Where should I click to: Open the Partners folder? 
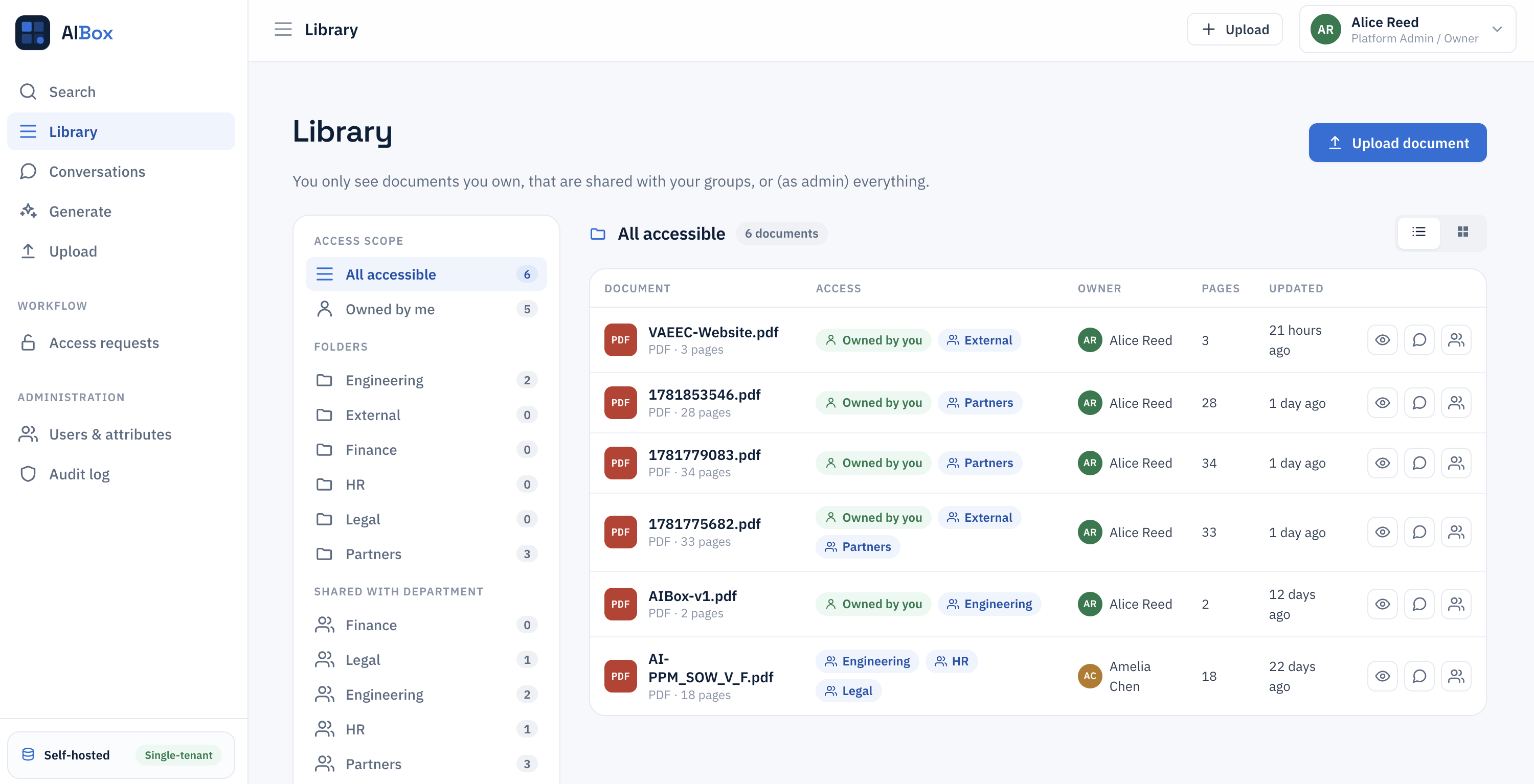[x=426, y=554]
